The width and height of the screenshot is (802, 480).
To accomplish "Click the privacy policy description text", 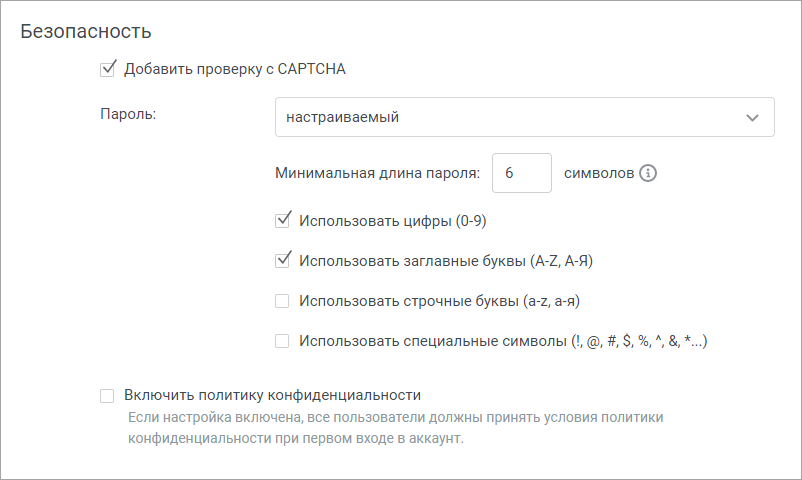I will click(395, 428).
